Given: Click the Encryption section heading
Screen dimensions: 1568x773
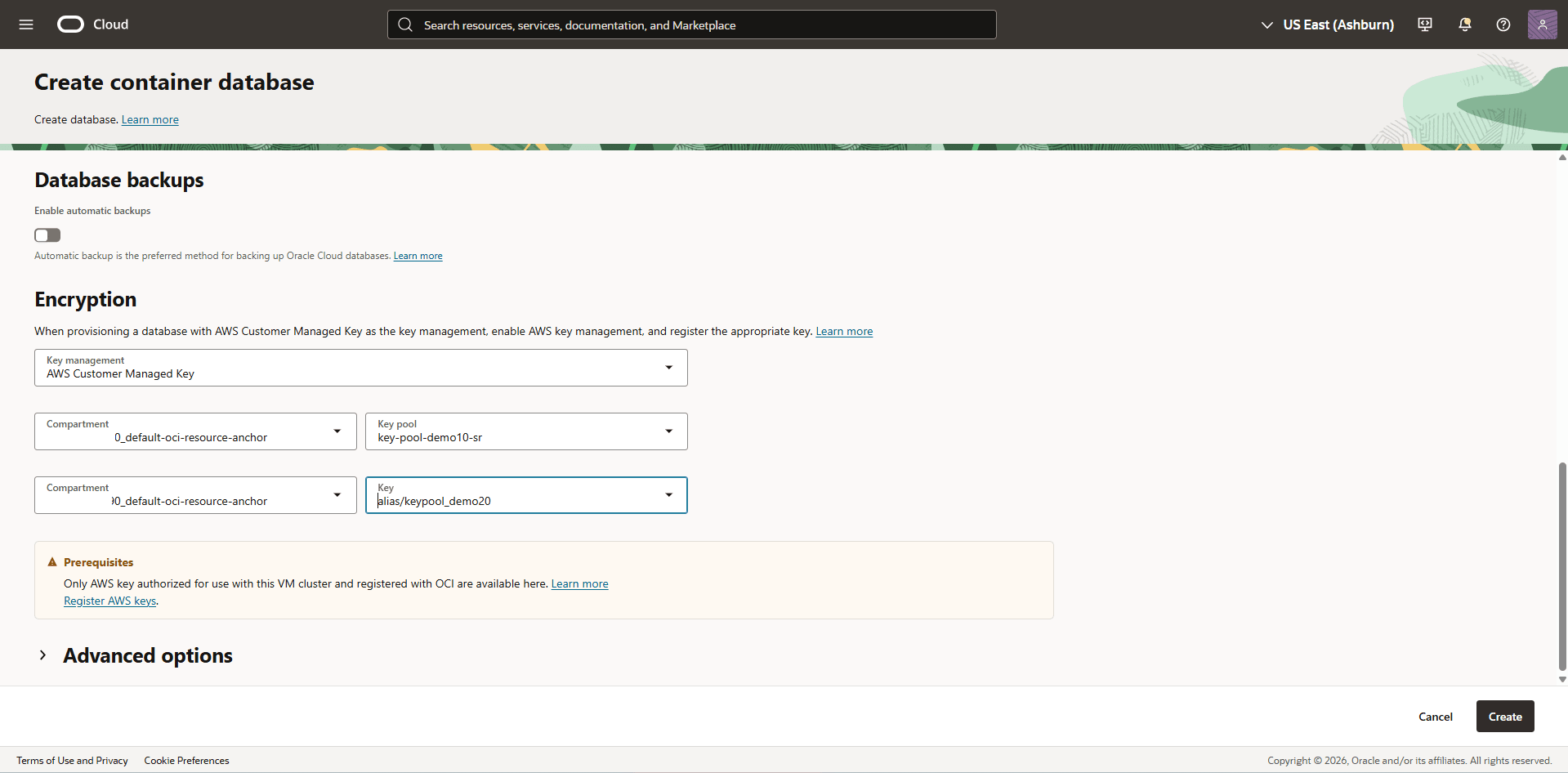Looking at the screenshot, I should coord(86,299).
